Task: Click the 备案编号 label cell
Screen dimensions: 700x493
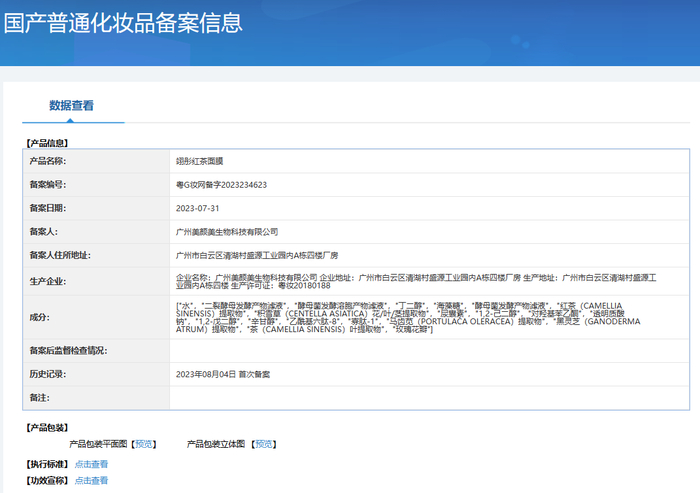Action: pyautogui.click(x=96, y=185)
